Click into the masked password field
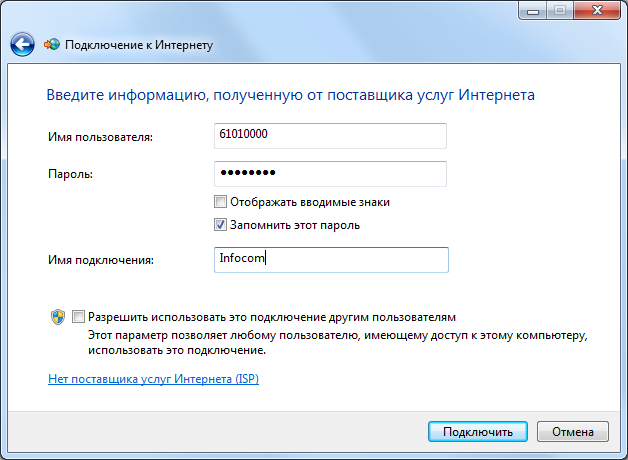Screen dimensions: 628x460 (x=330, y=173)
